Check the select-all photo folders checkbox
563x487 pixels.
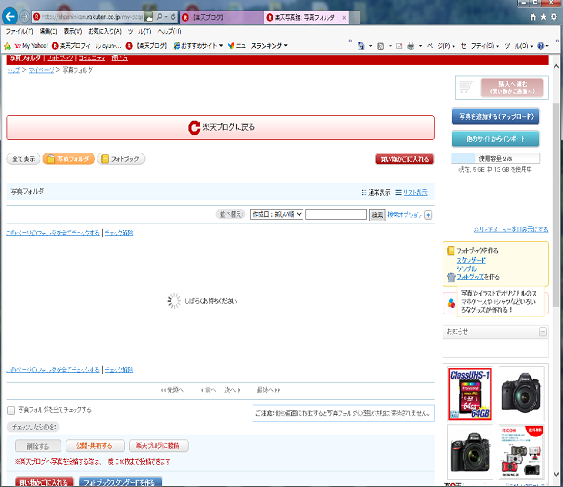pyautogui.click(x=11, y=410)
